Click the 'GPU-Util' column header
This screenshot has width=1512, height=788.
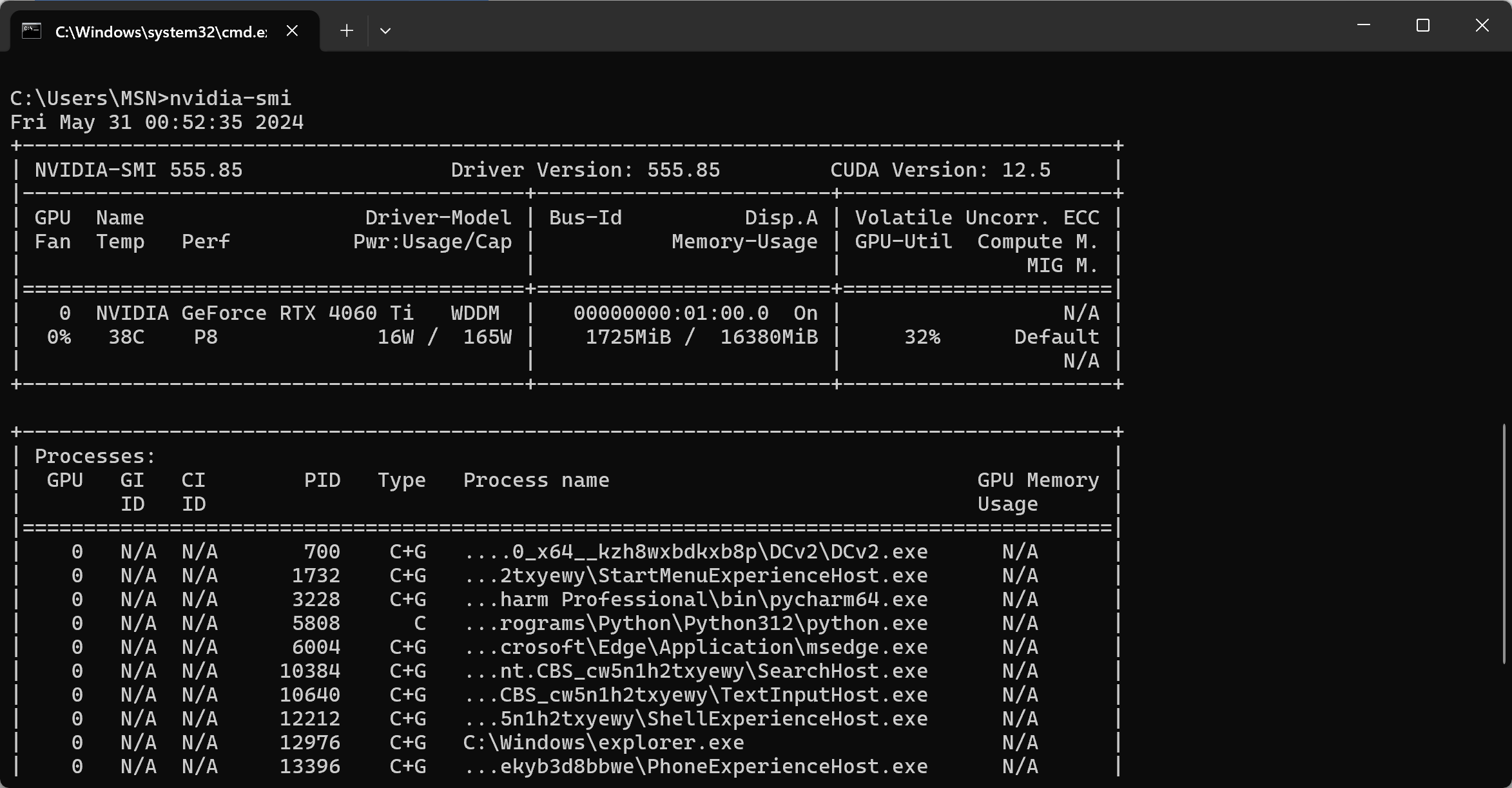pos(904,241)
